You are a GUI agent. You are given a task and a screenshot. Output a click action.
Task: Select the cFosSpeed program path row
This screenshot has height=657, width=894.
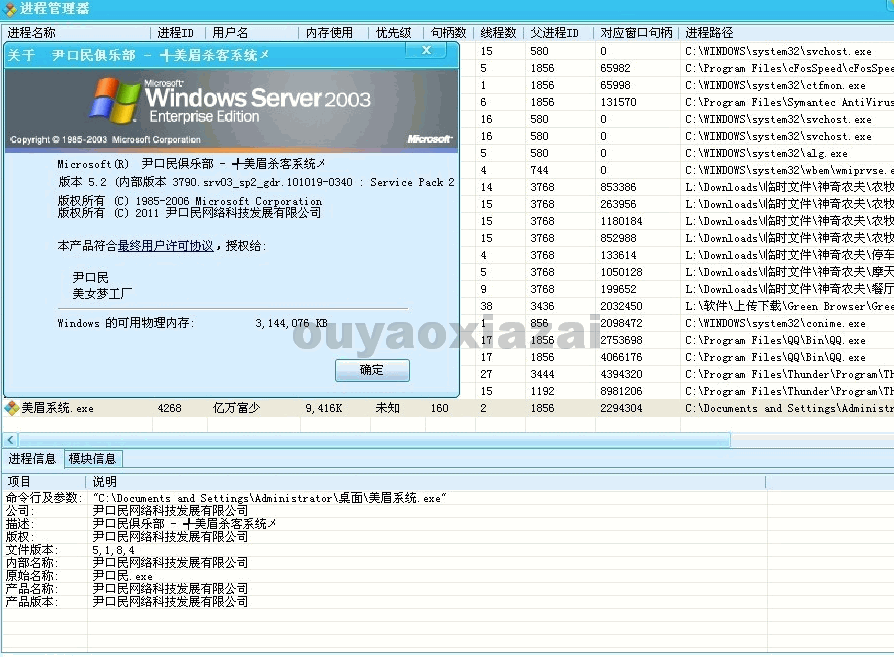pos(789,68)
